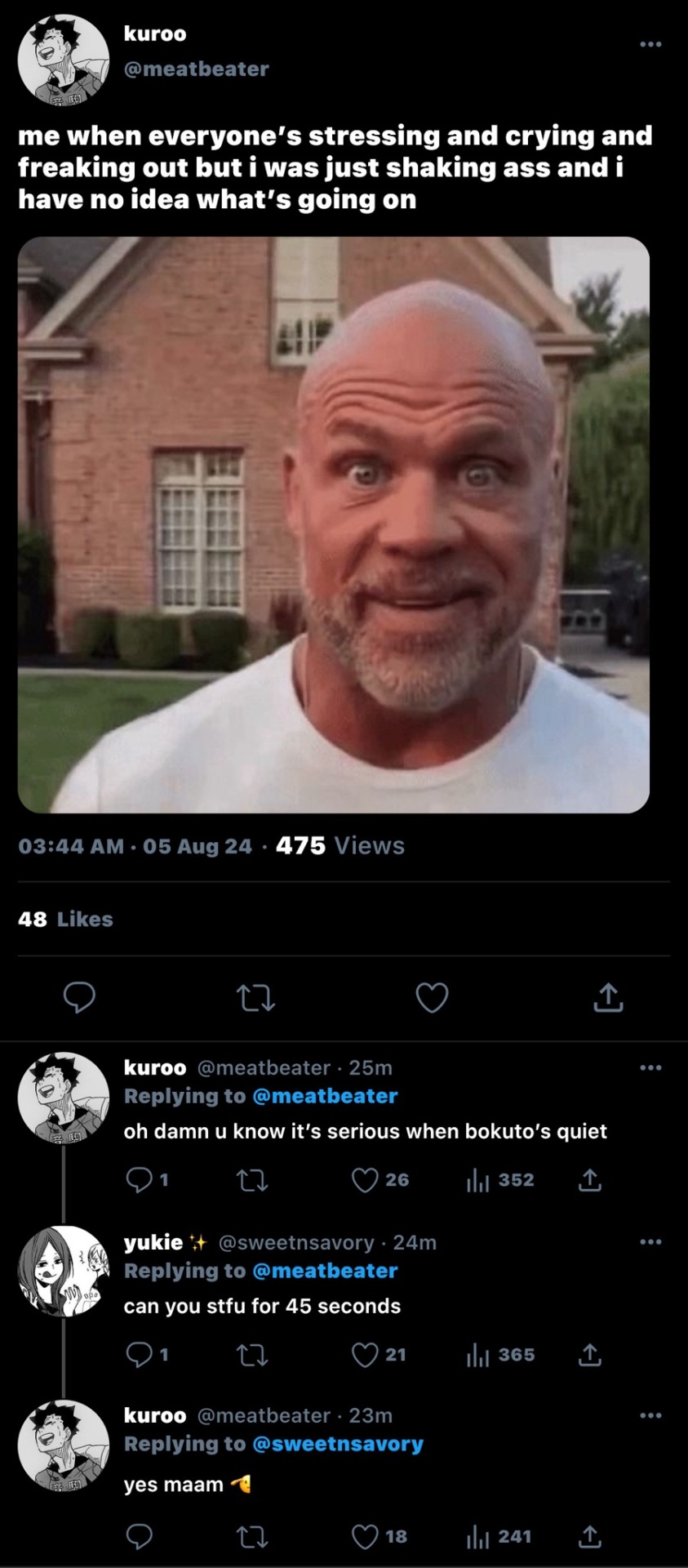Open the 48 Likes list

pos(65,920)
